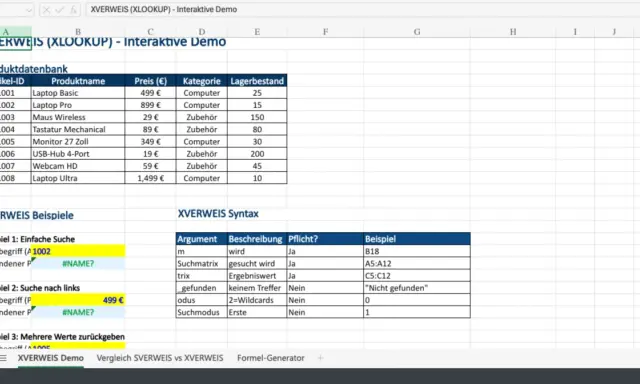Click the stock value 200
Image resolution: width=640 pixels, height=384 pixels.
tap(257, 154)
